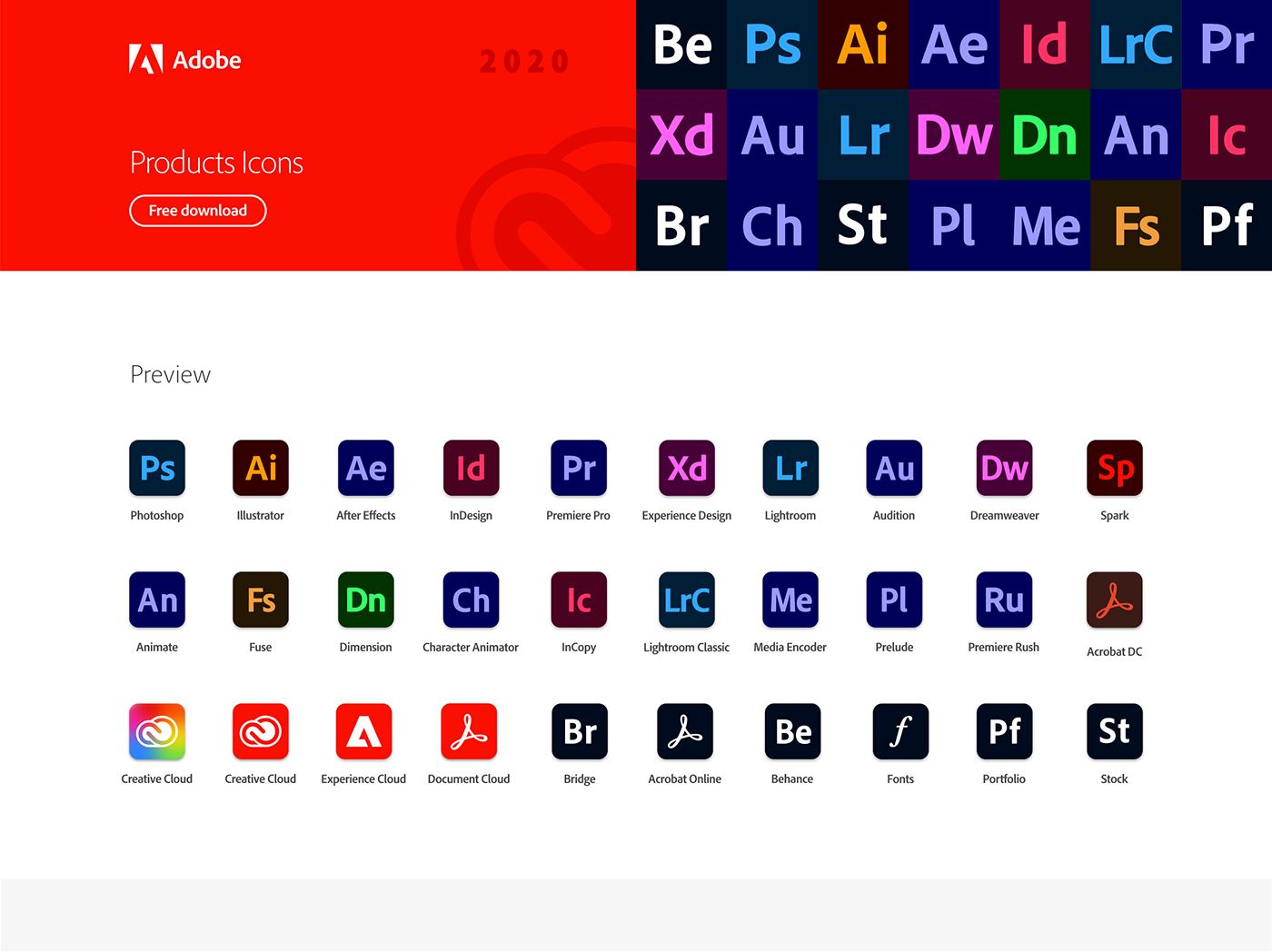The image size is (1272, 952).
Task: Choose the Lightroom Classic LrC icon in Preview
Action: pos(687,600)
